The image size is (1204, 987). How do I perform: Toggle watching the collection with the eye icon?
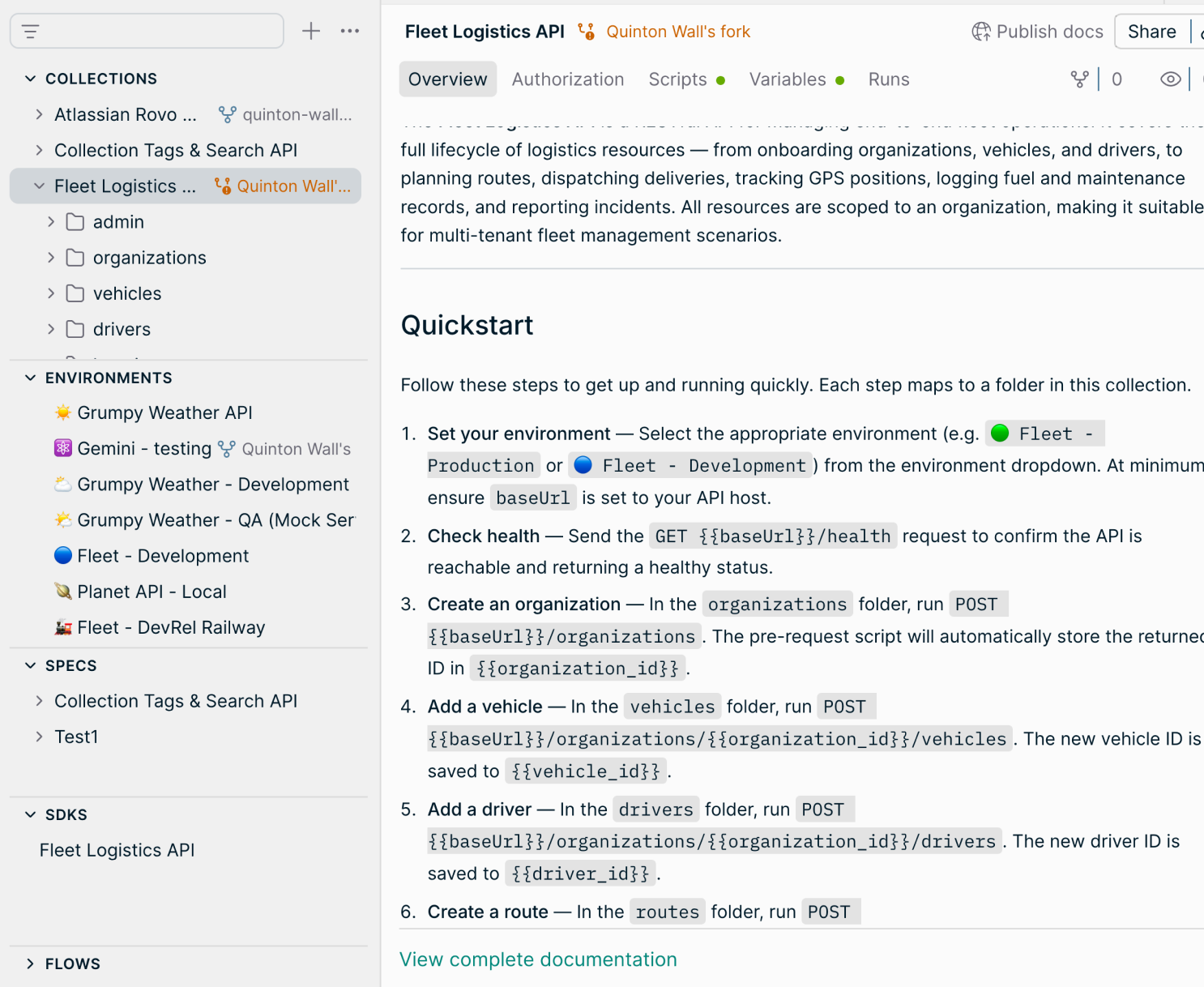(x=1171, y=79)
